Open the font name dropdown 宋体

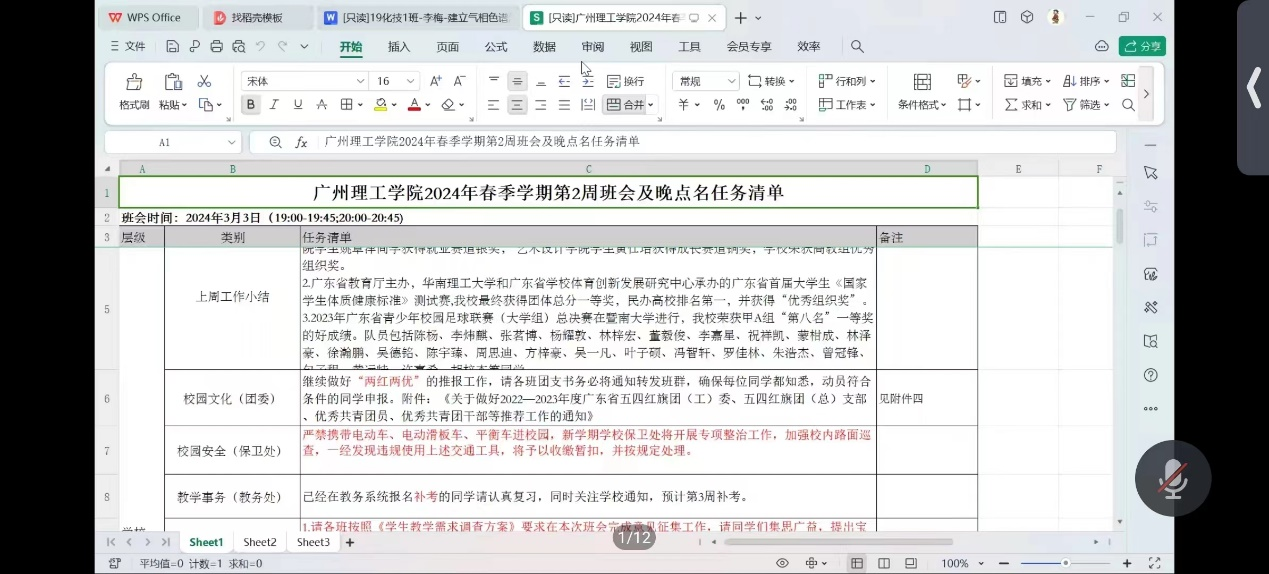(x=304, y=81)
